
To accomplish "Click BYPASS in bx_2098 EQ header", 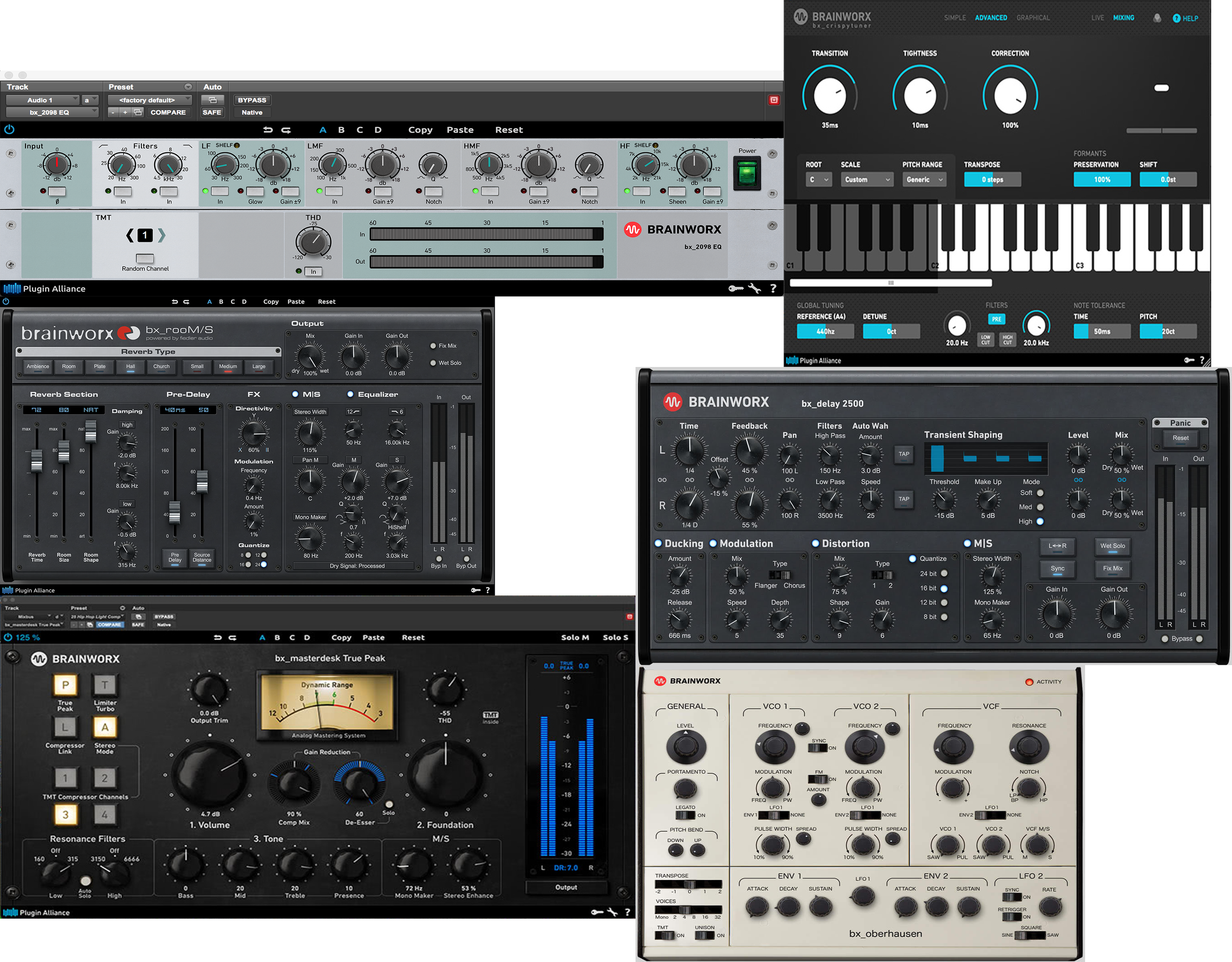I will point(252,100).
